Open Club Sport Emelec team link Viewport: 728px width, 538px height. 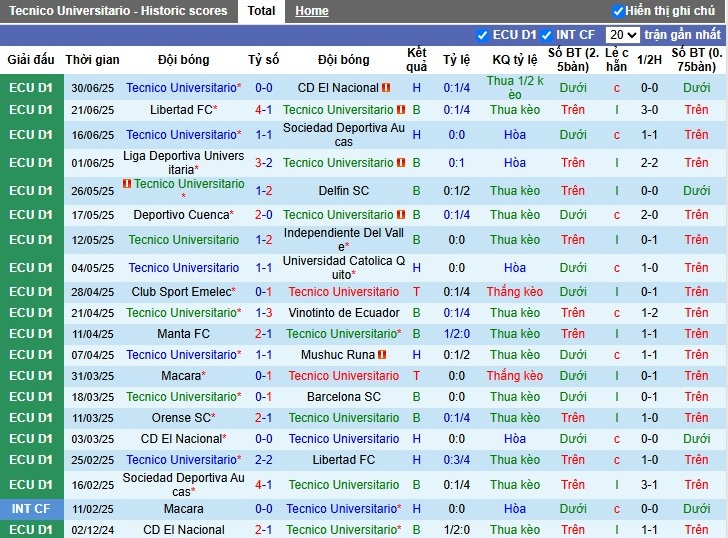(183, 292)
